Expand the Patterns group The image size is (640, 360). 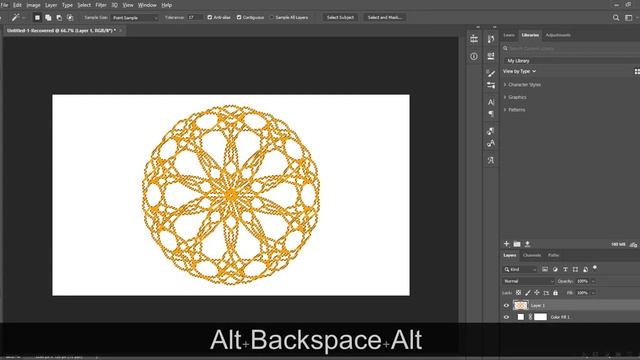tap(505, 110)
